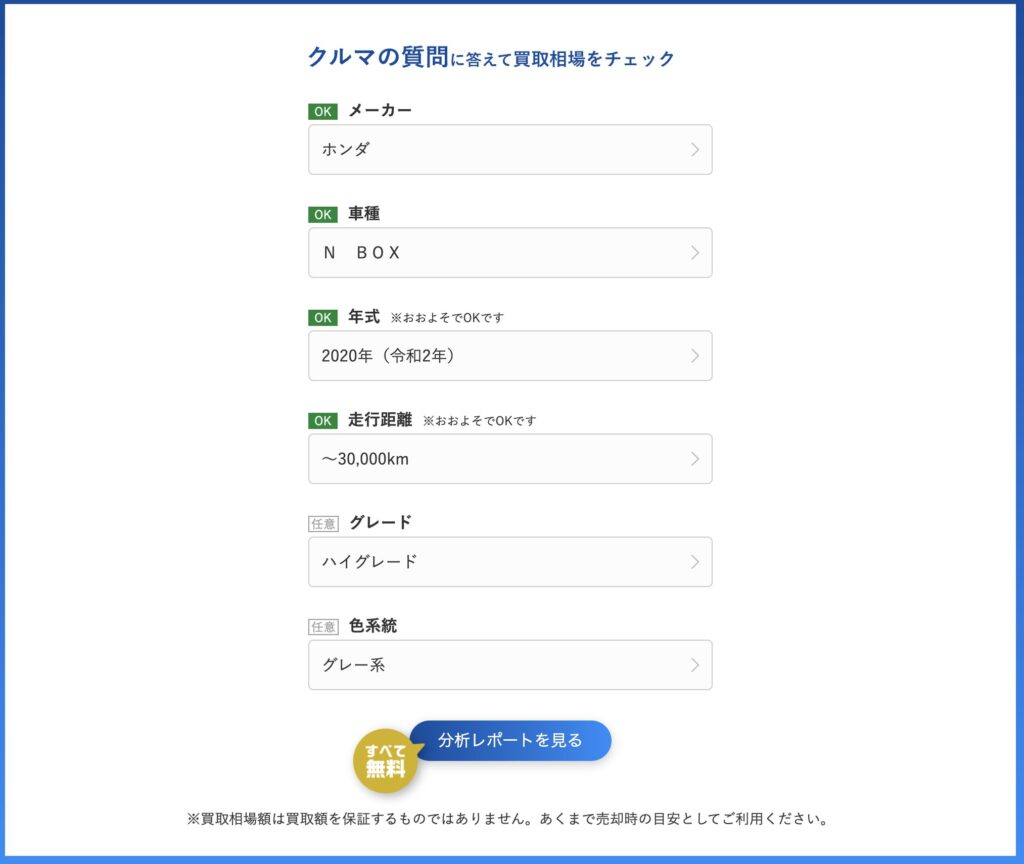Click the chevron arrow in 走行距離 field

[695, 459]
